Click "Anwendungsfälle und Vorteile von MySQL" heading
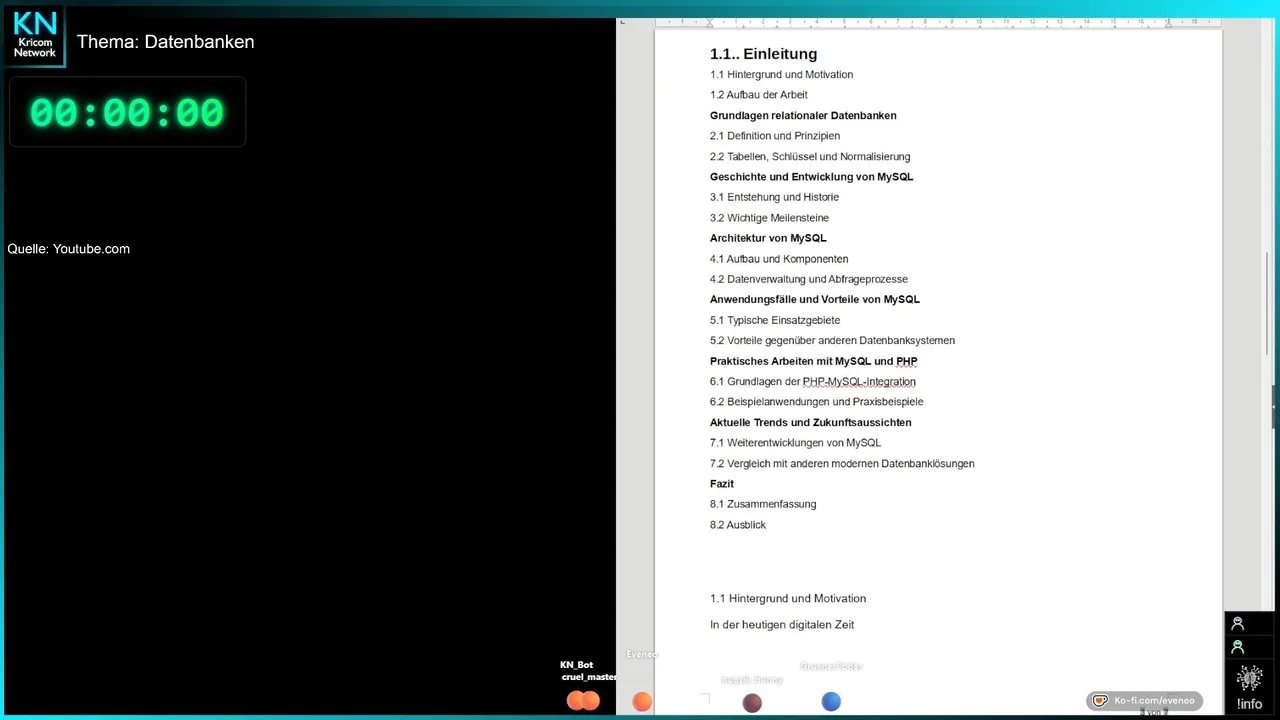1280x720 pixels. 815,299
